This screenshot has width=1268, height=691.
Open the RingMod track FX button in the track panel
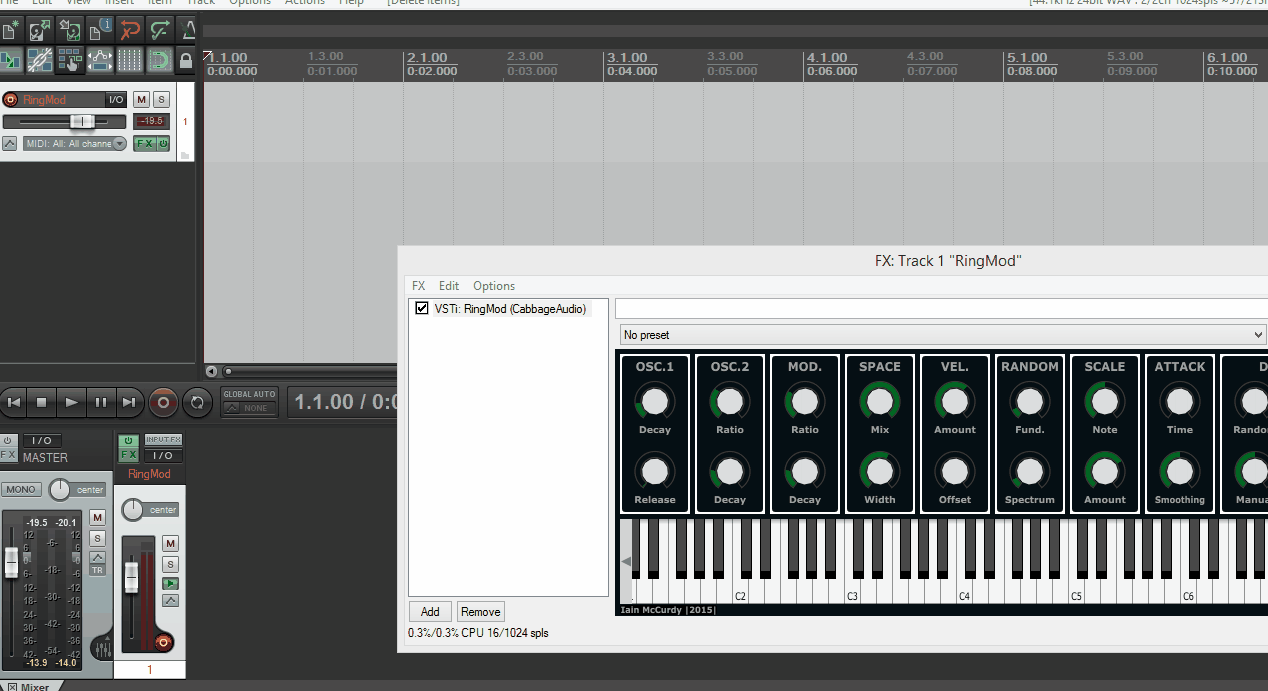click(x=144, y=144)
